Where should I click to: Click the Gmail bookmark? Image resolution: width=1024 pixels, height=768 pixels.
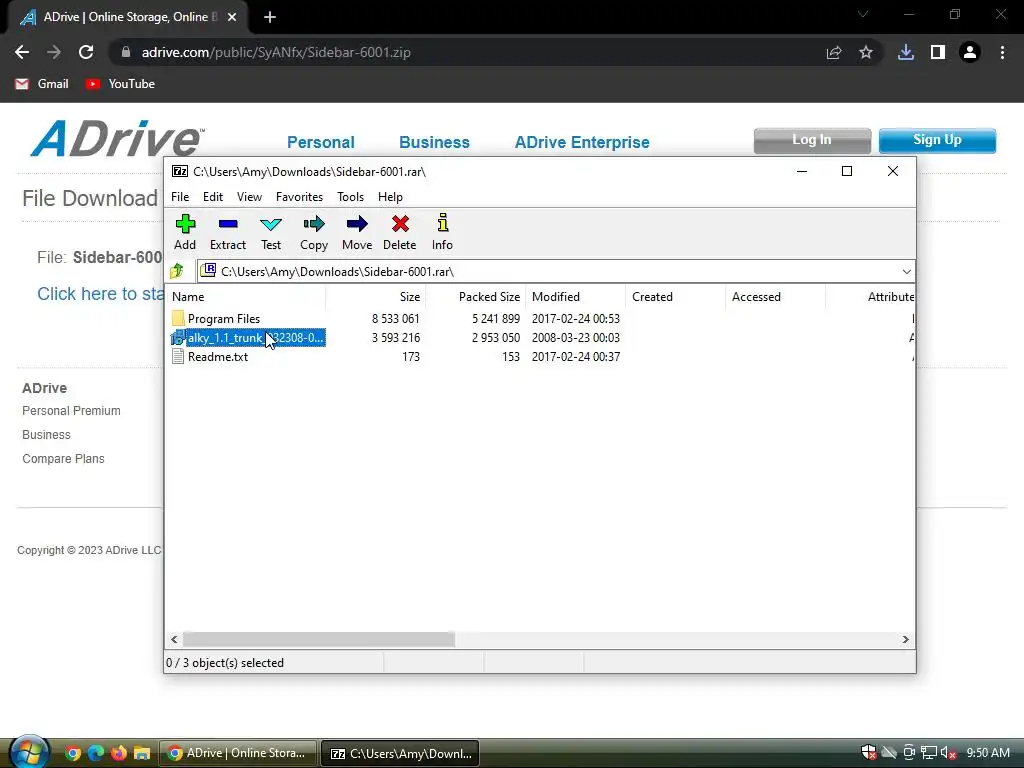pos(42,84)
